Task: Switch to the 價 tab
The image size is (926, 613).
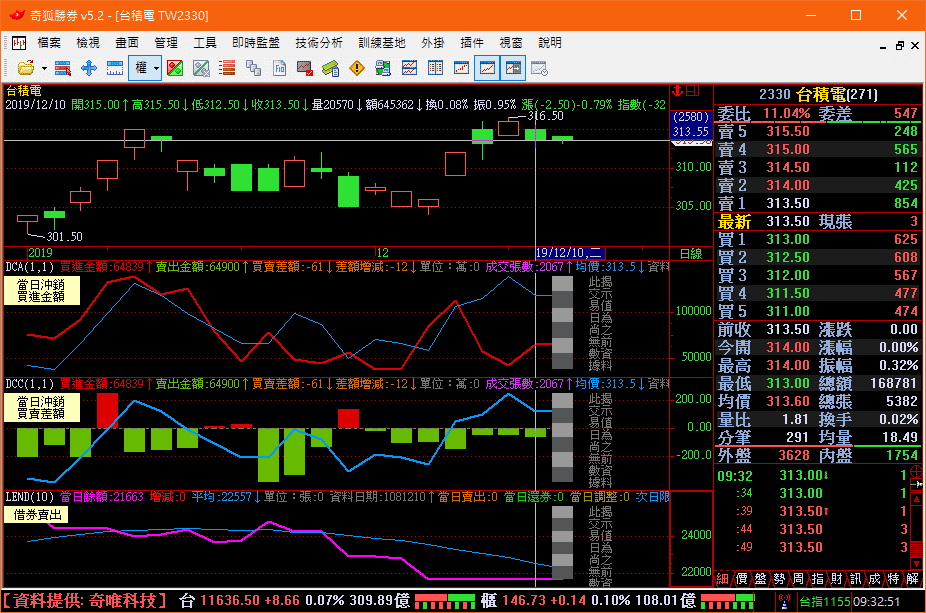Action: click(x=742, y=579)
